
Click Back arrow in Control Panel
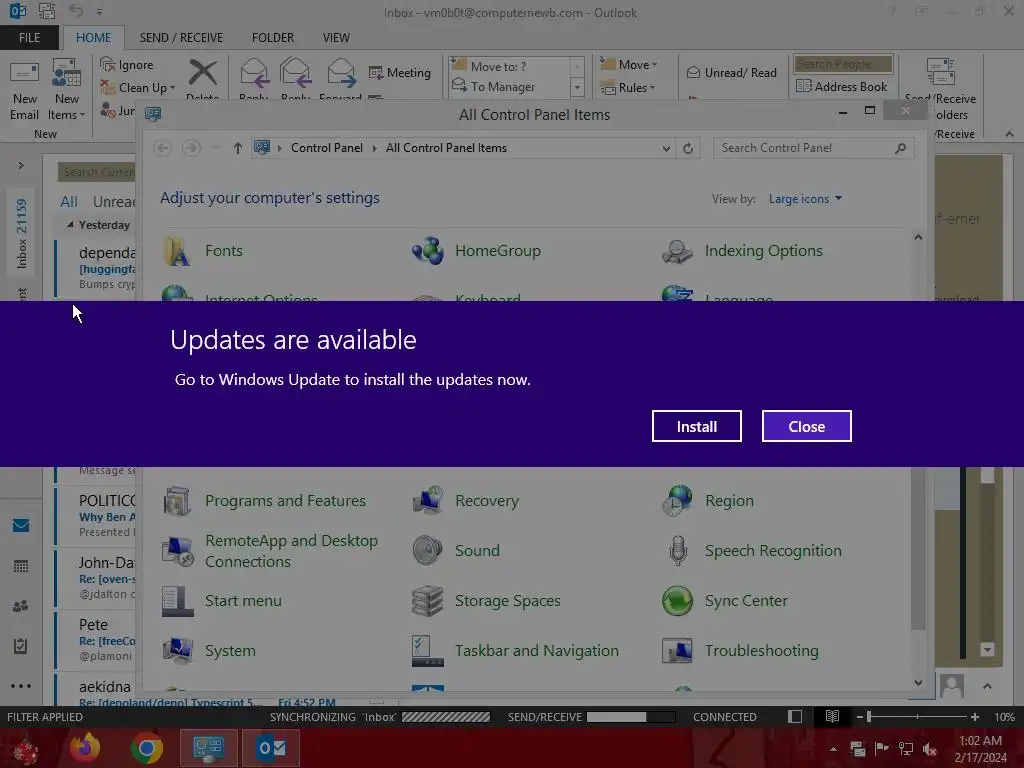tap(163, 148)
